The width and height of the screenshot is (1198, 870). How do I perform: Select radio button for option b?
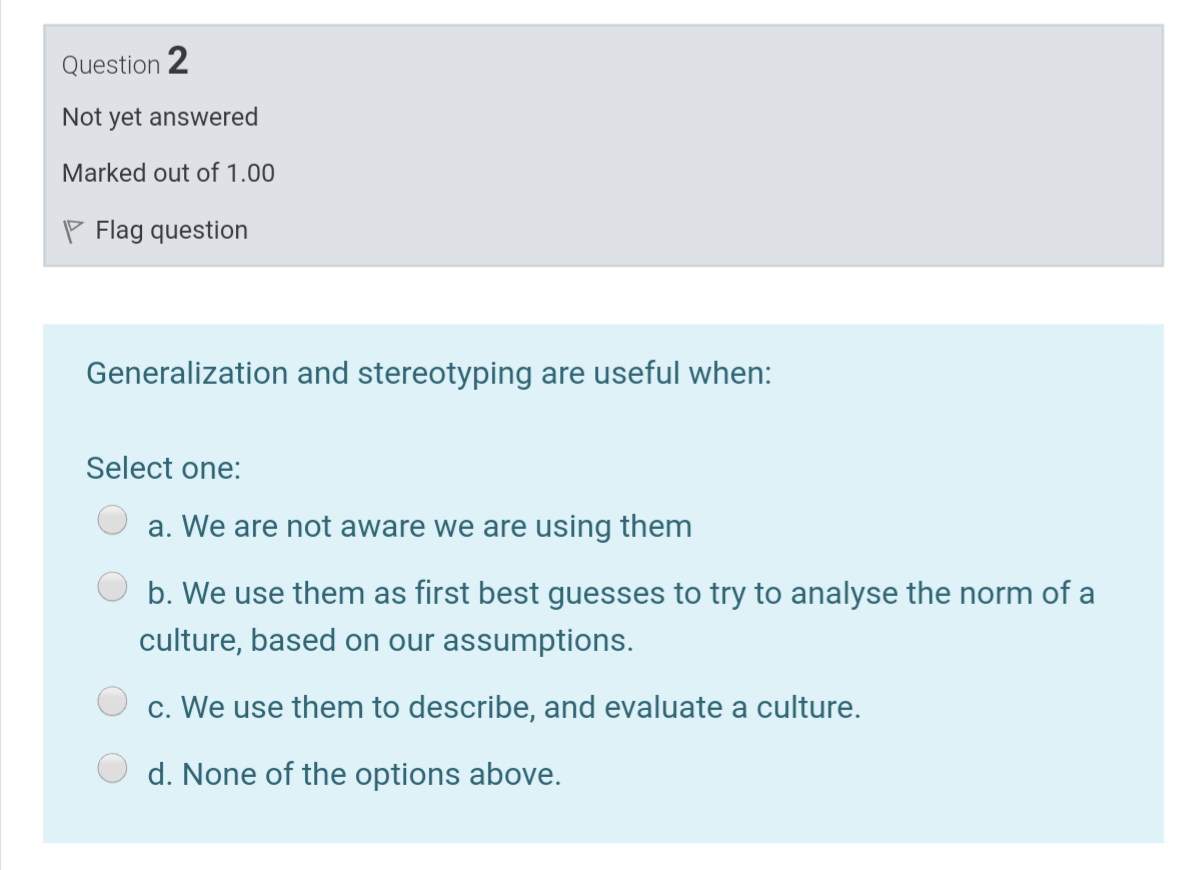click(112, 585)
